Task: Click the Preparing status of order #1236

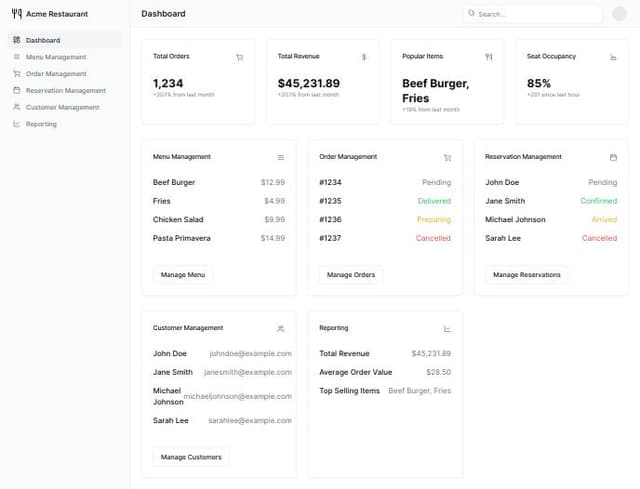Action: coord(434,220)
